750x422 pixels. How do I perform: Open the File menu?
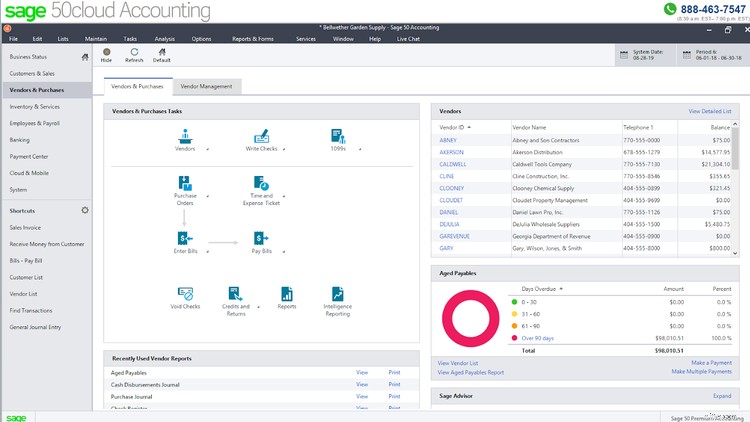[x=13, y=39]
